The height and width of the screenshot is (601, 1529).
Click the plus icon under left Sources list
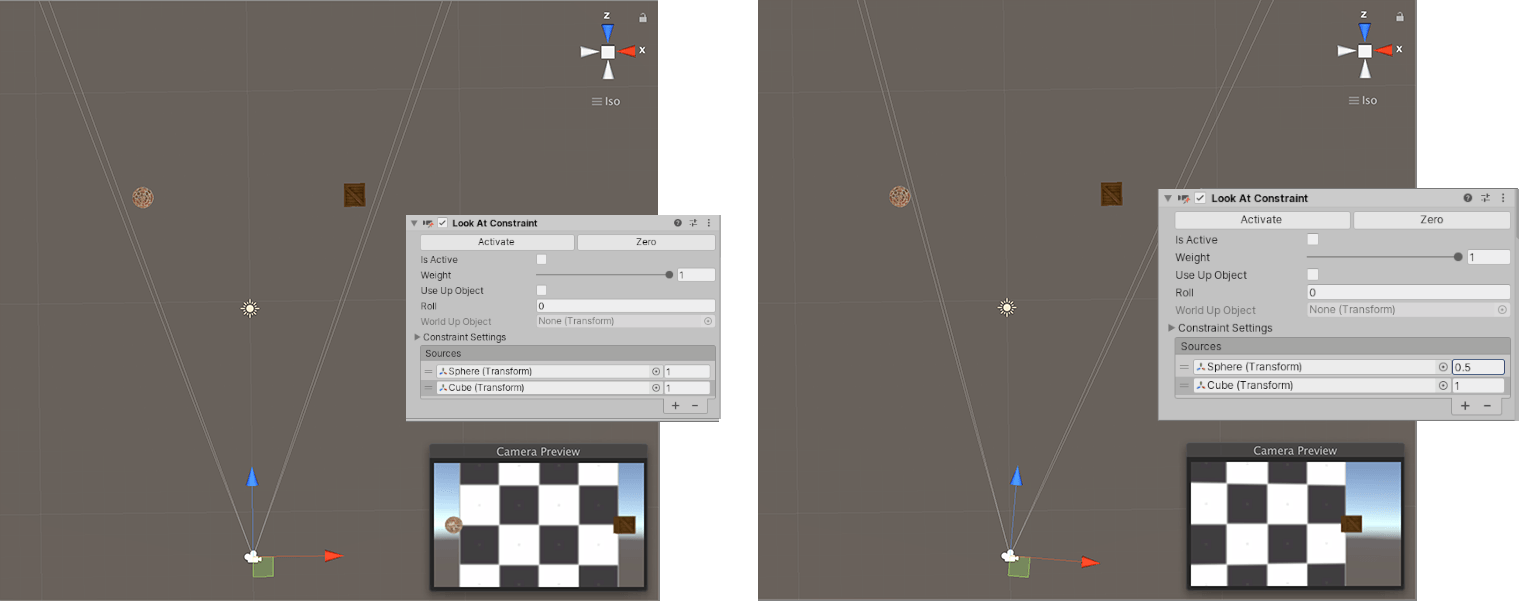[x=675, y=405]
